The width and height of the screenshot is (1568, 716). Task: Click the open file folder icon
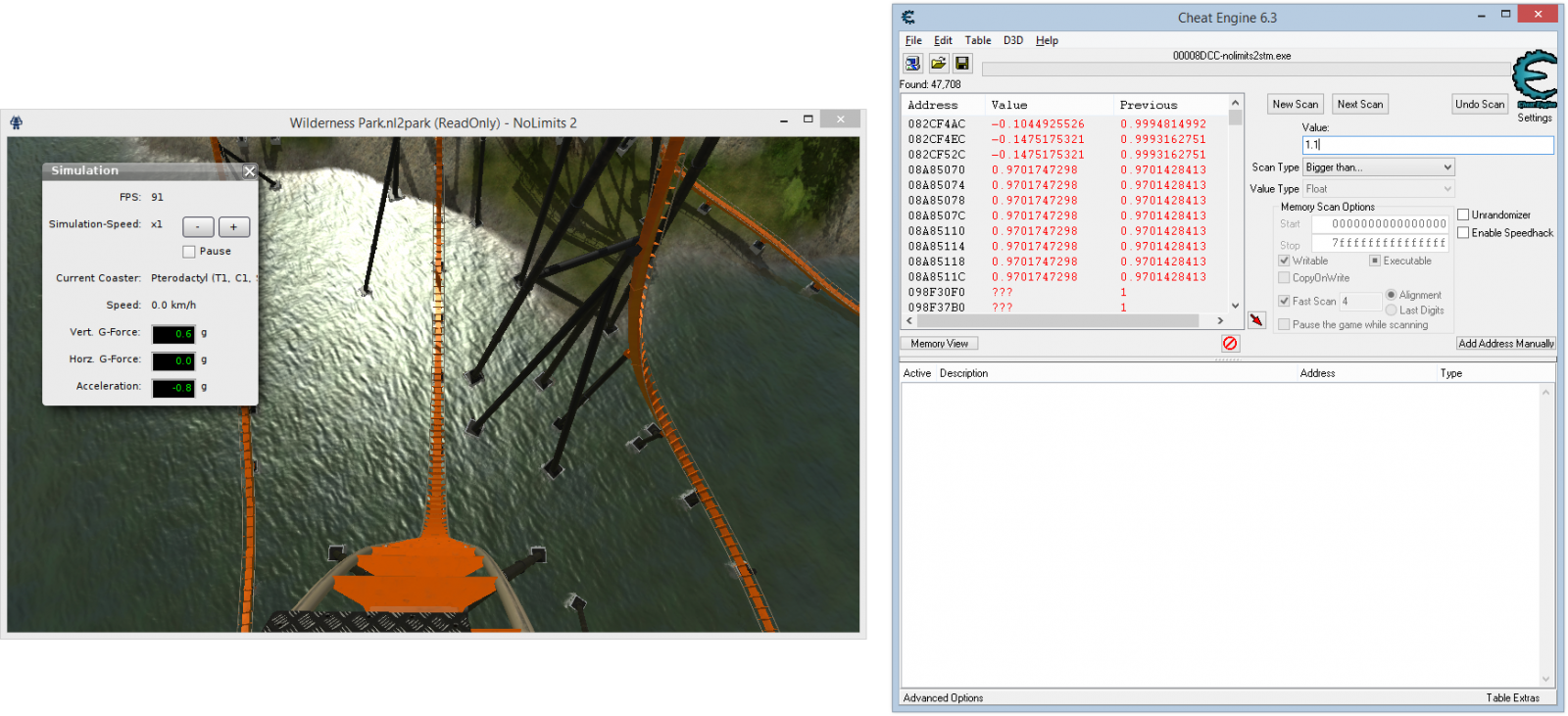938,64
